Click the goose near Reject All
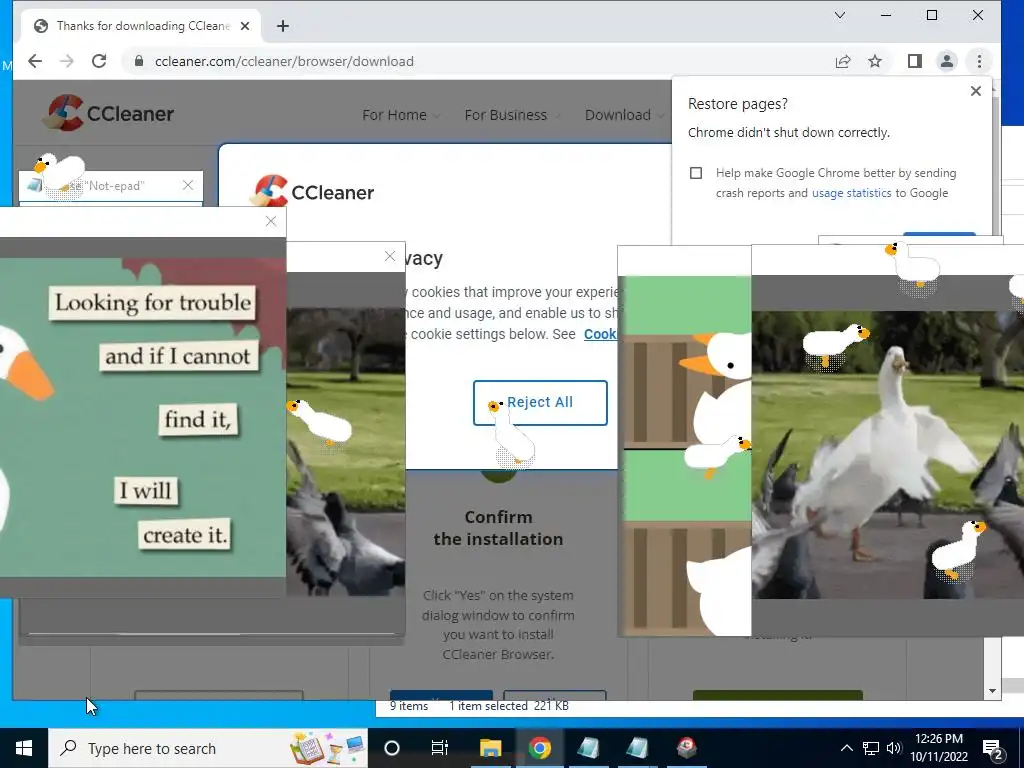Image resolution: width=1024 pixels, height=768 pixels. pyautogui.click(x=513, y=434)
